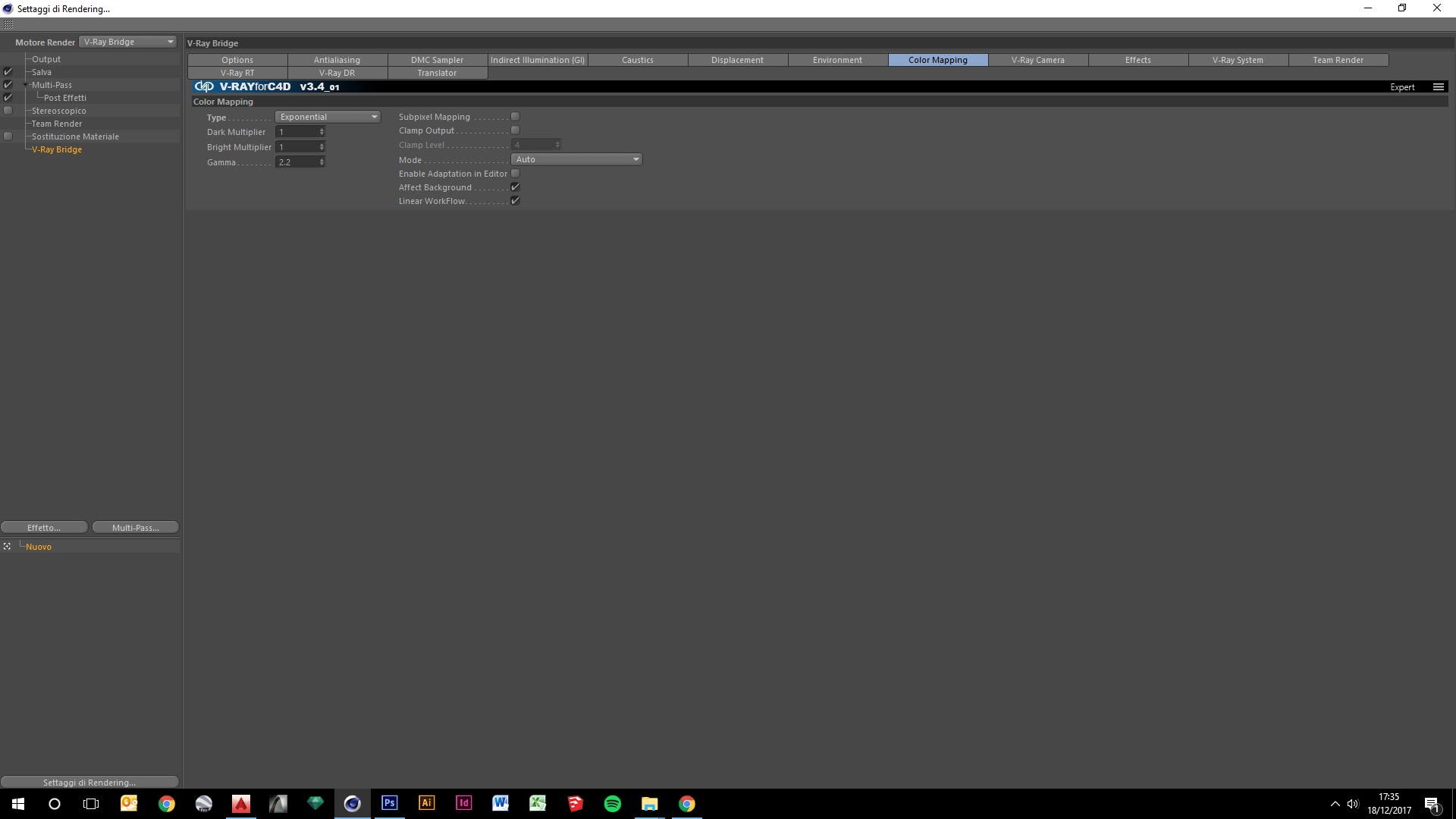
Task: Switch to Cinema 4D taskbar icon
Action: (x=352, y=803)
